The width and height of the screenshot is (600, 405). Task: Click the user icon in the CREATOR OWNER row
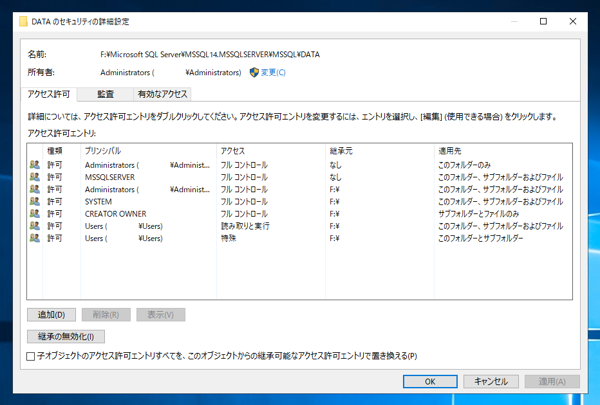point(34,214)
